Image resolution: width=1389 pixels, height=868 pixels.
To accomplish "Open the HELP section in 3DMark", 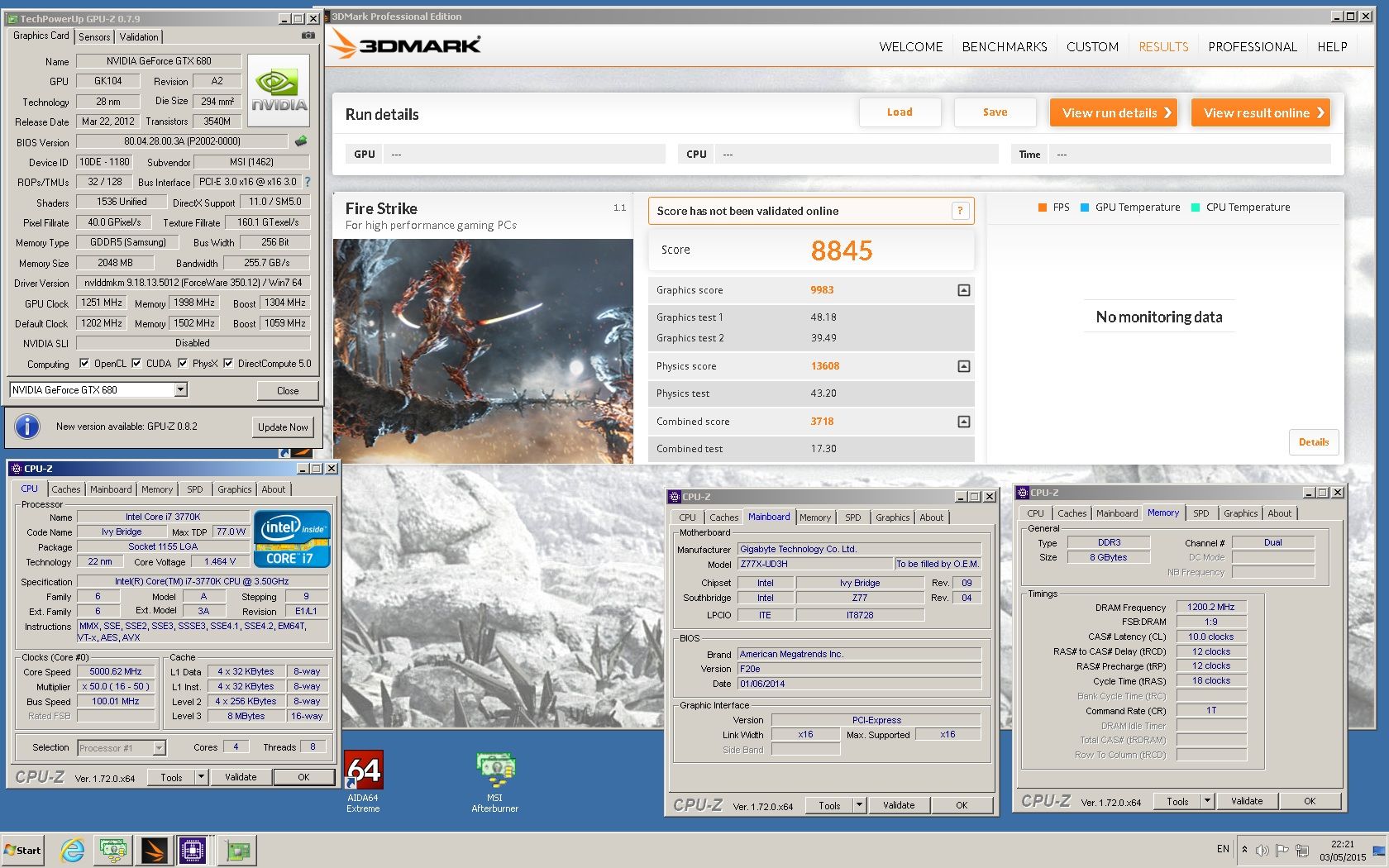I will coord(1332,47).
